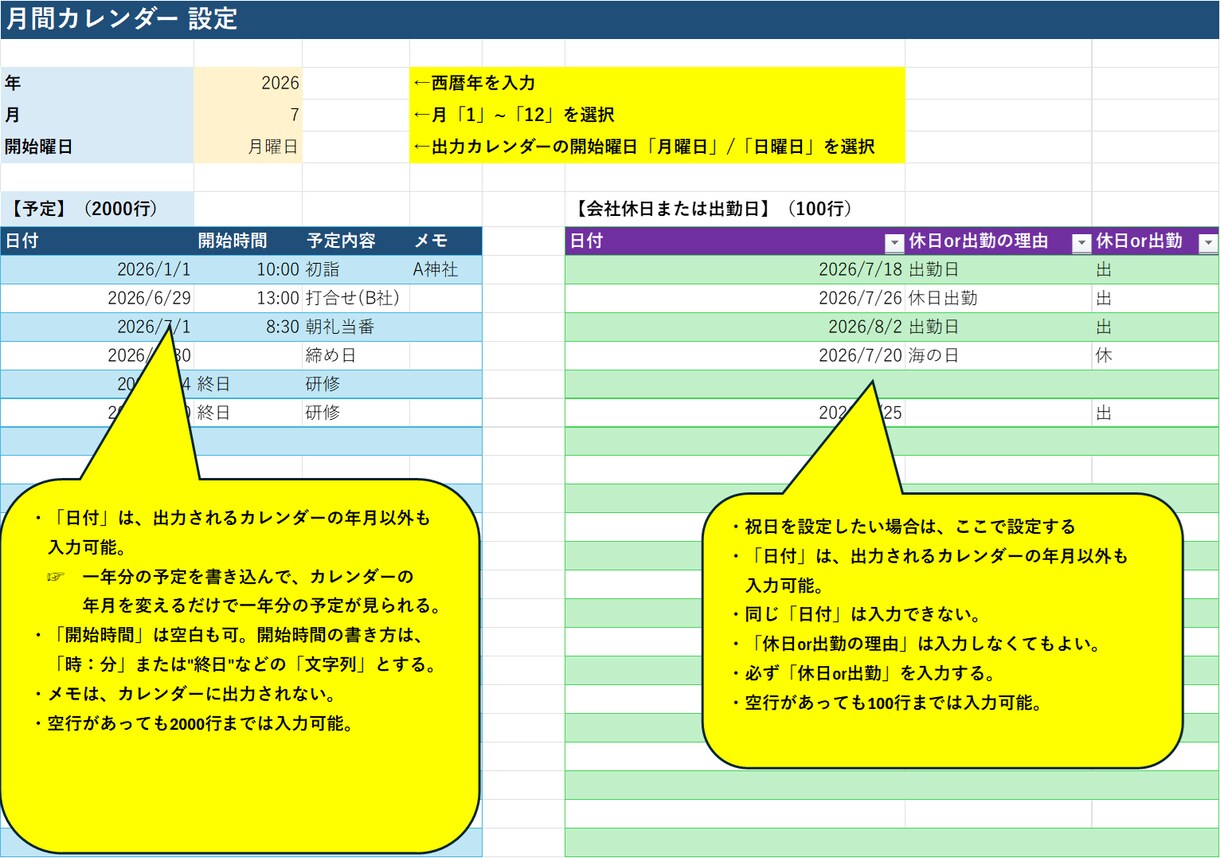
Task: Select the year value cell 2026
Action: coord(248,83)
